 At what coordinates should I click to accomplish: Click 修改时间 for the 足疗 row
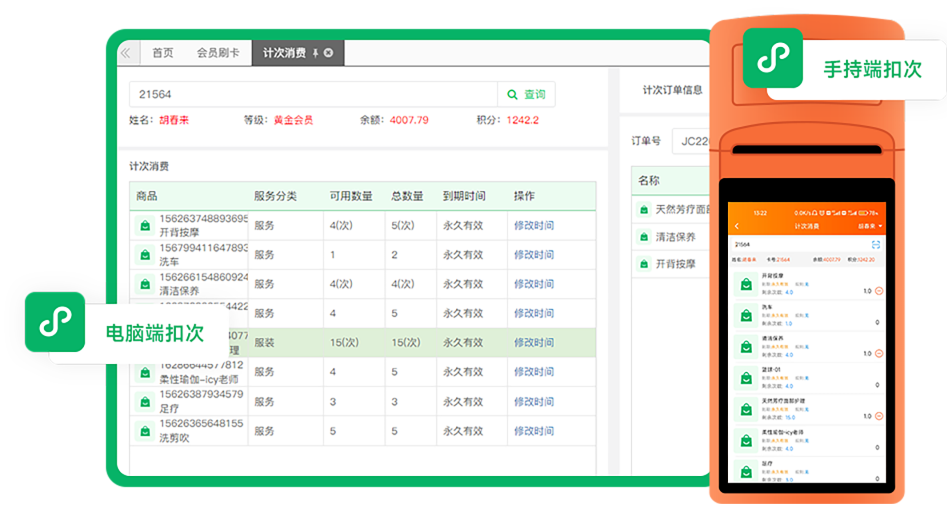pyautogui.click(x=533, y=401)
